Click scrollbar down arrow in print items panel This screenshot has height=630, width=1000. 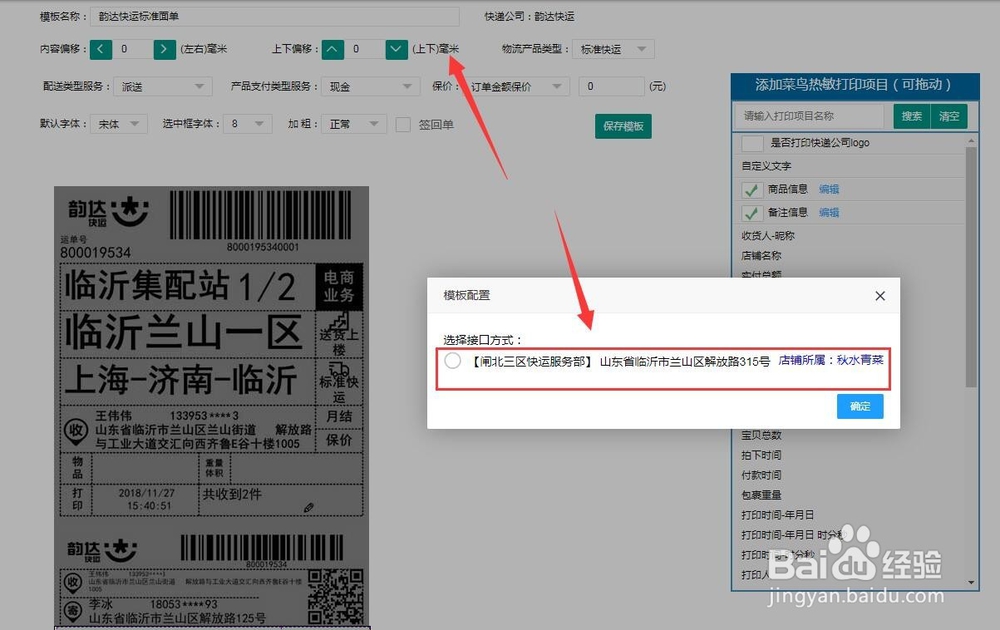pyautogui.click(x=971, y=582)
